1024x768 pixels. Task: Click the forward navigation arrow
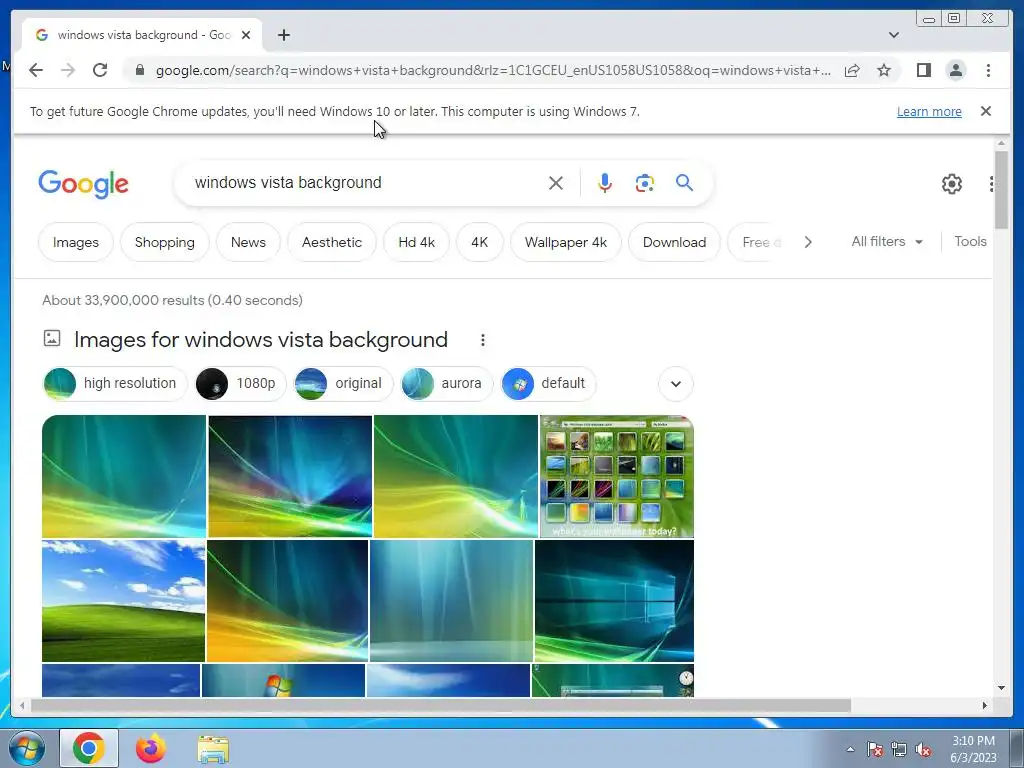68,70
